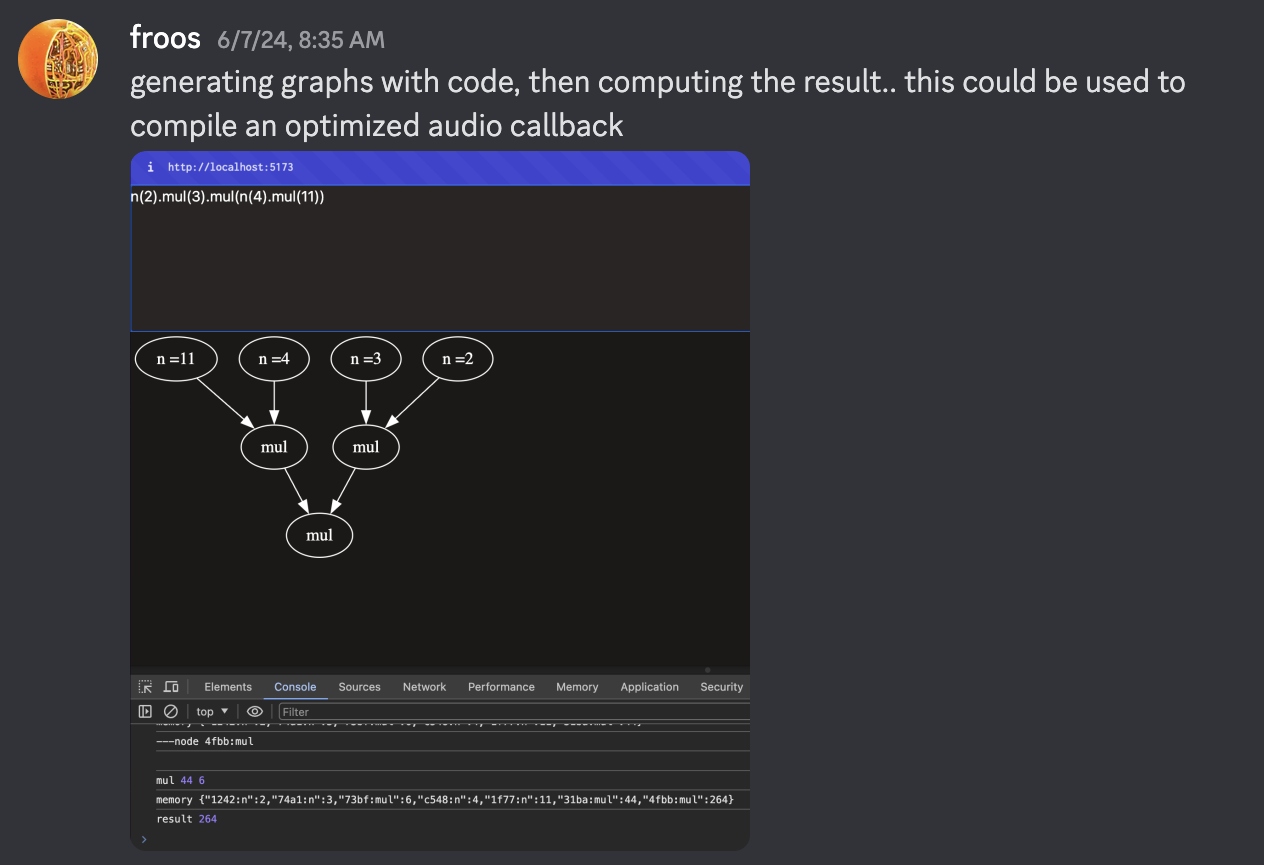The width and height of the screenshot is (1264, 865).
Task: Click the inspect element picker icon
Action: 146,687
